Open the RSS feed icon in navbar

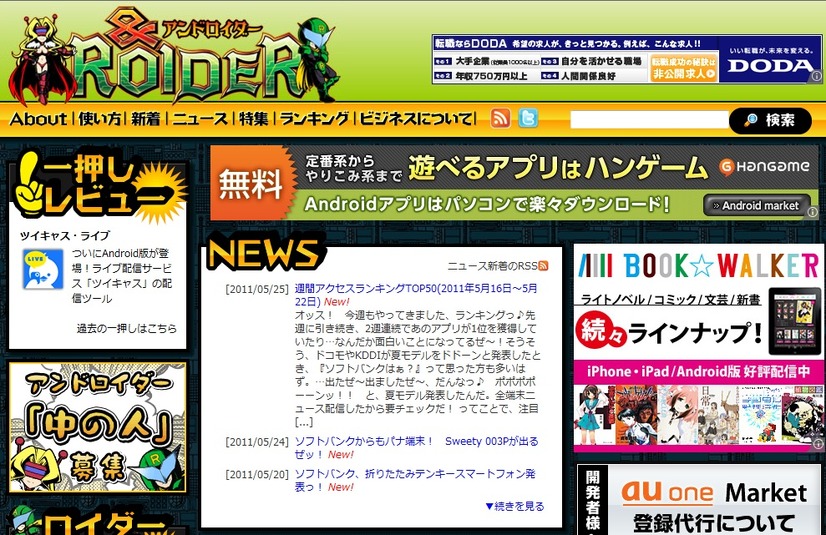click(x=500, y=118)
